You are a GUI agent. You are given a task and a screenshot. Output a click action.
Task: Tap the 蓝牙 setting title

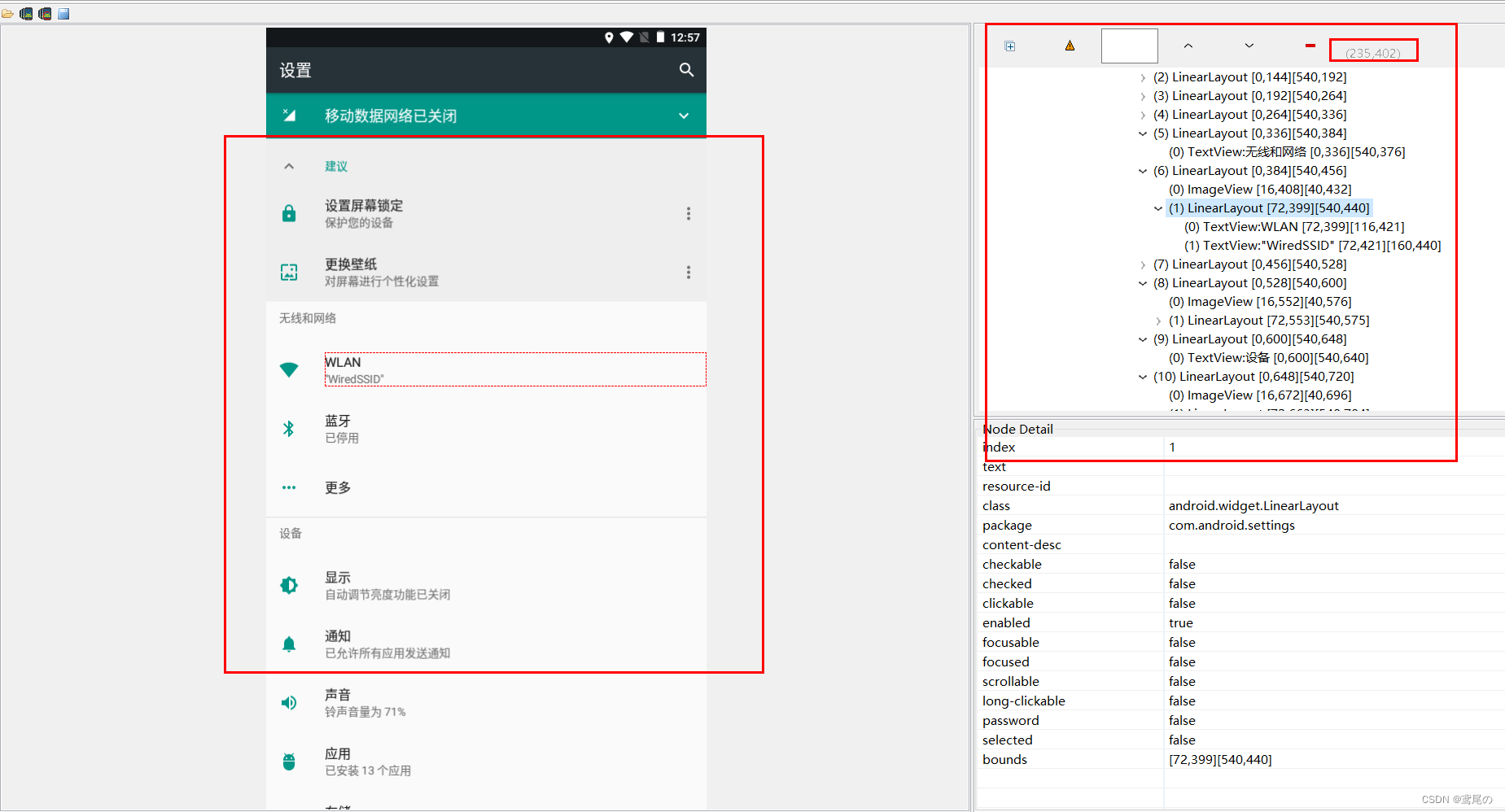point(338,421)
